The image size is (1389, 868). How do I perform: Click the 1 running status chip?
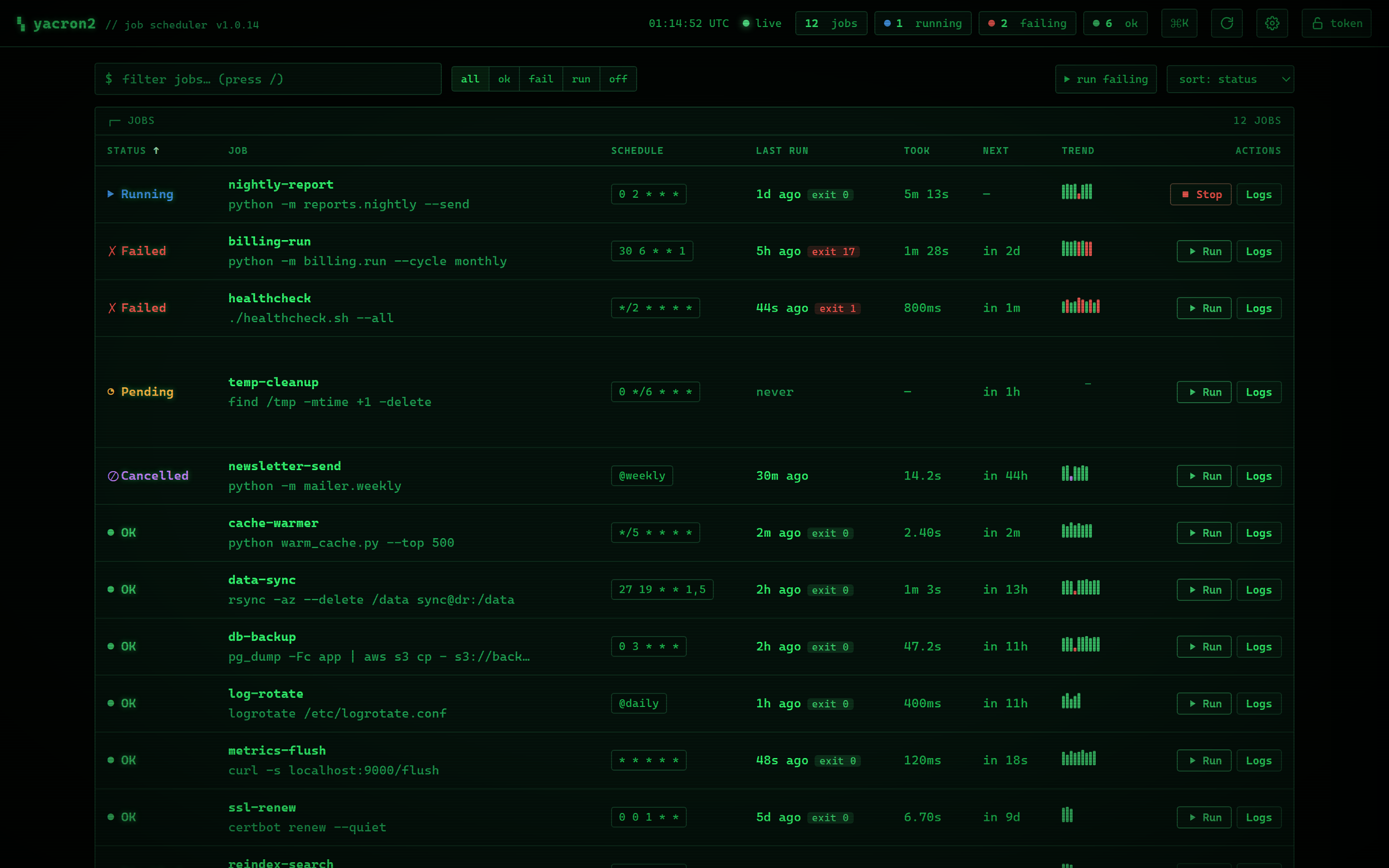coord(922,24)
